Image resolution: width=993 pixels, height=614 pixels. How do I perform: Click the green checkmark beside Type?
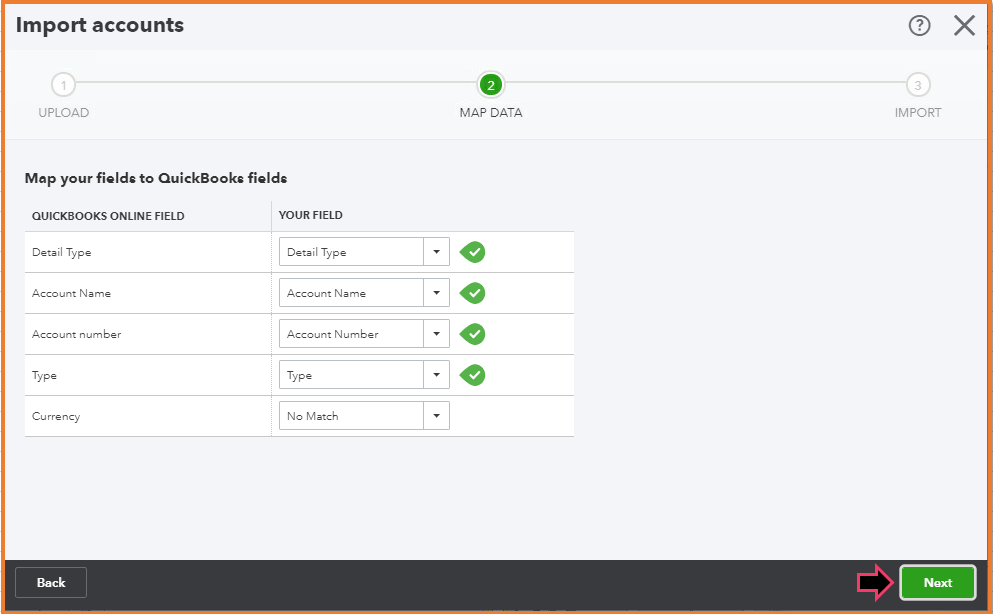tap(473, 375)
